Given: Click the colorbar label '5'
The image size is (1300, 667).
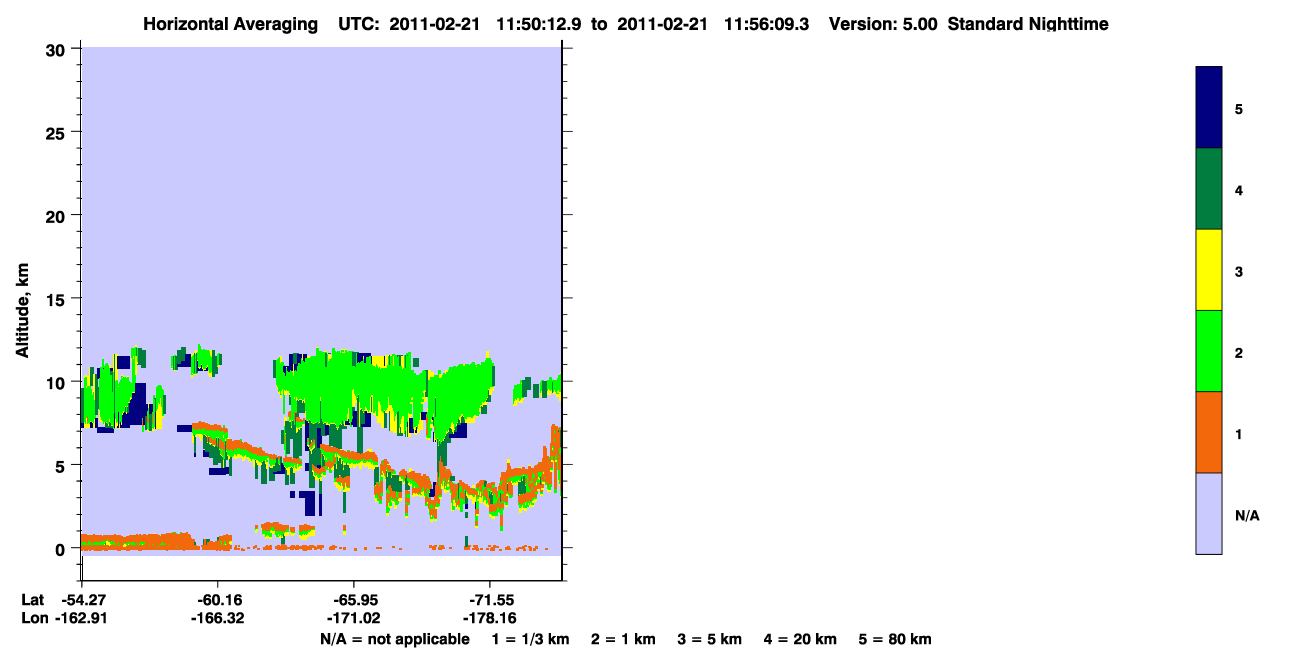Looking at the screenshot, I should (1239, 109).
